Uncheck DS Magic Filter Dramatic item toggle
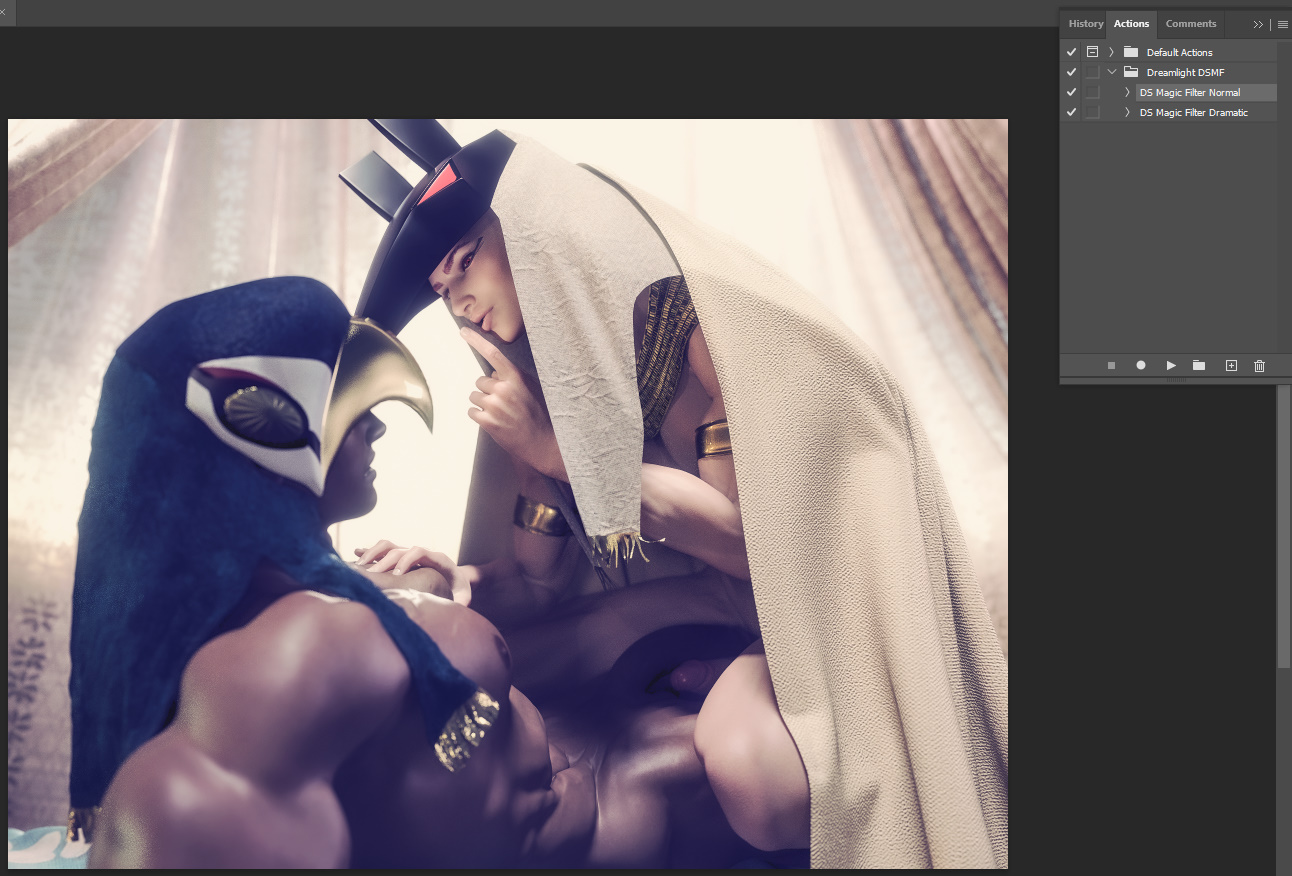 [x=1071, y=112]
